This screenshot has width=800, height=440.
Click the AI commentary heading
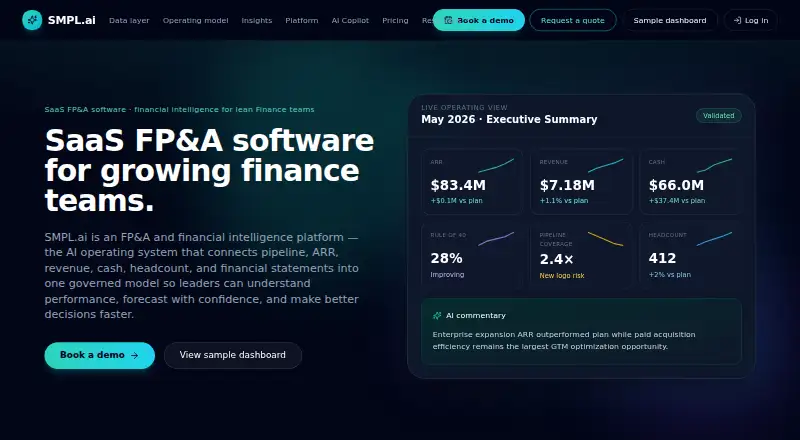[x=476, y=315]
